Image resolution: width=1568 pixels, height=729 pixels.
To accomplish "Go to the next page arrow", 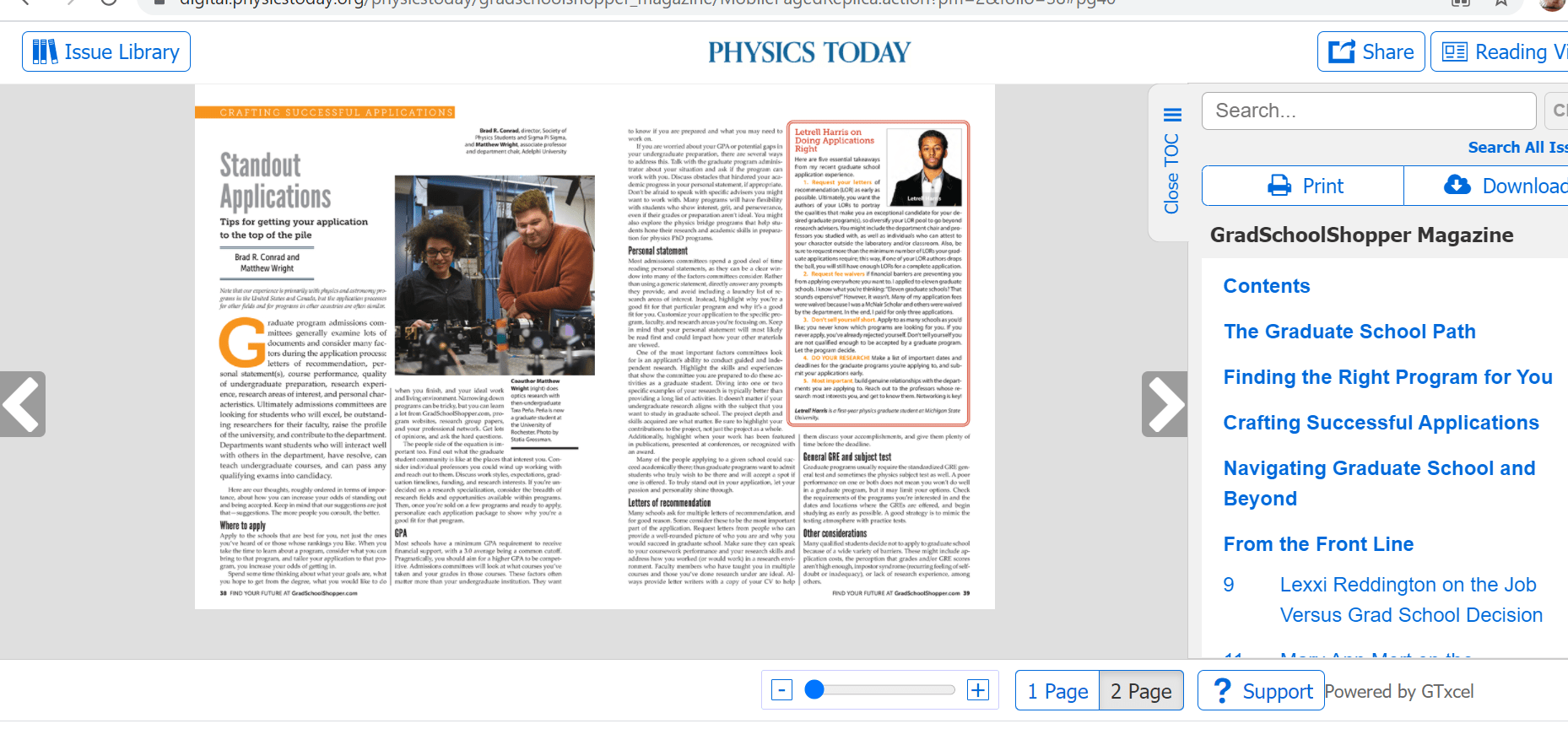I will [x=1165, y=404].
